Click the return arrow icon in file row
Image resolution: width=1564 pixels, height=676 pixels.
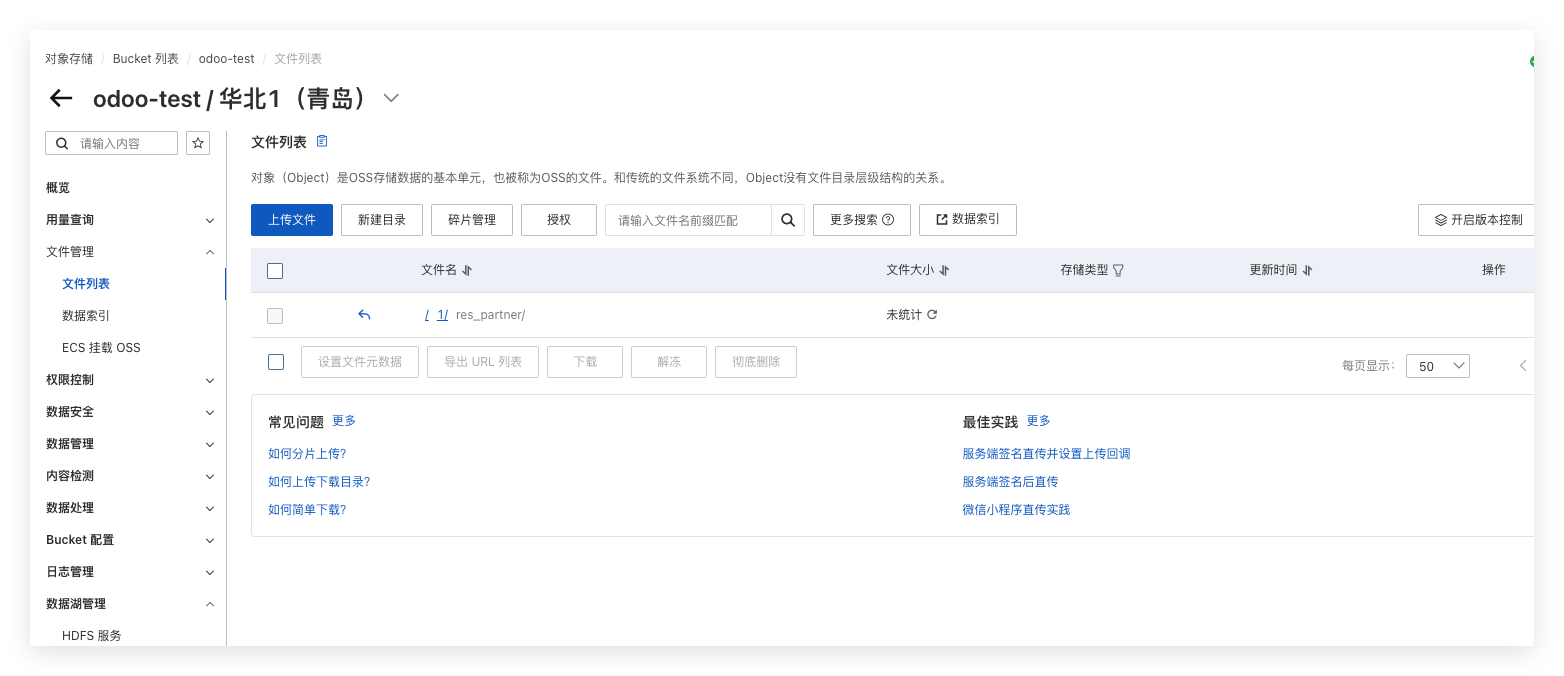click(364, 315)
